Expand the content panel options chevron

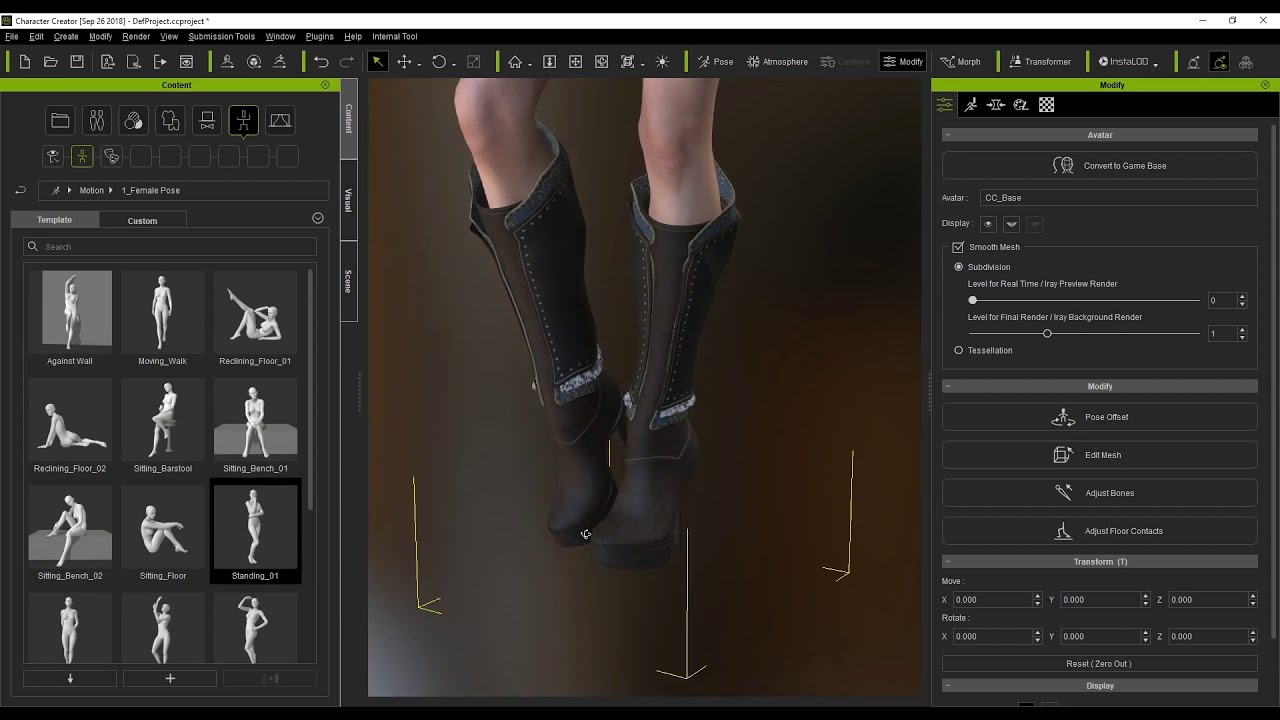pyautogui.click(x=318, y=218)
